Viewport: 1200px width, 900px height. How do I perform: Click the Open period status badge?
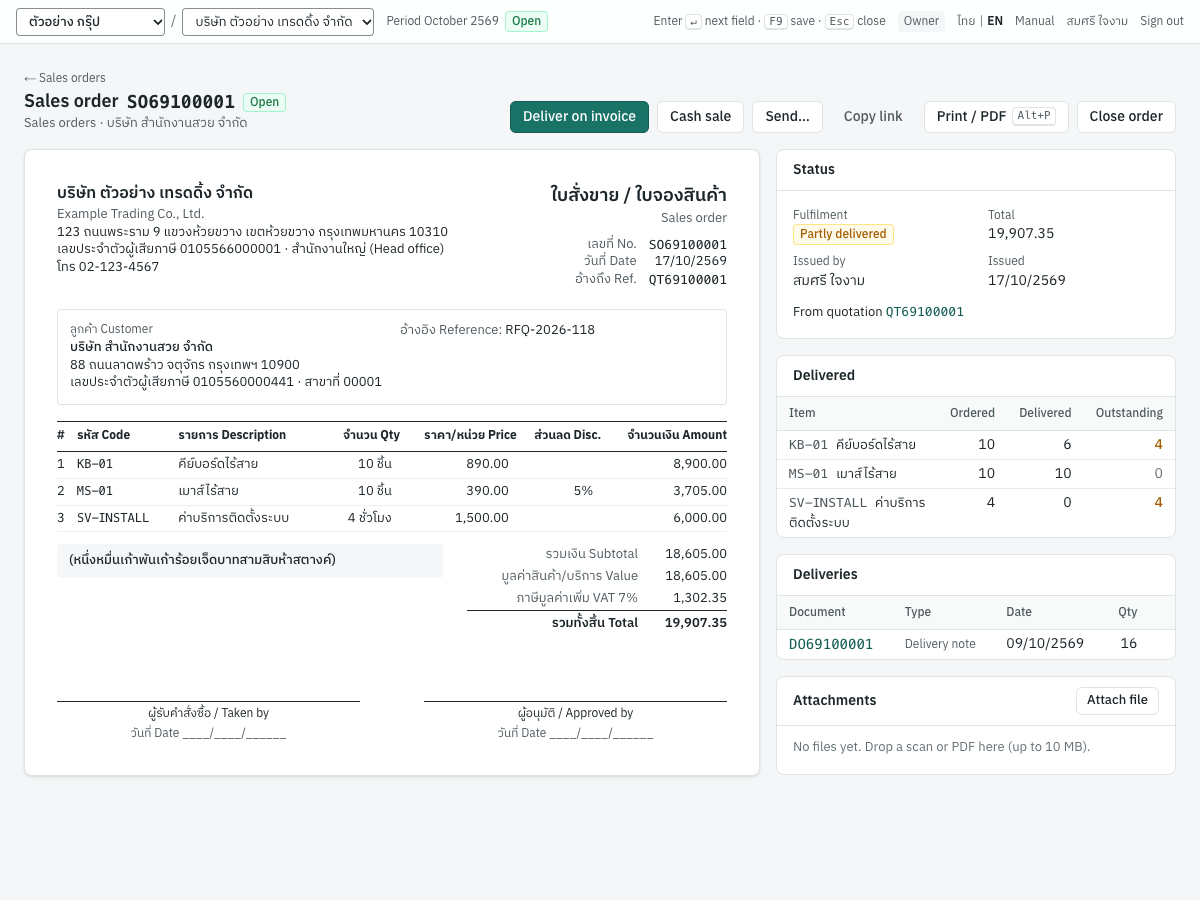coord(526,21)
